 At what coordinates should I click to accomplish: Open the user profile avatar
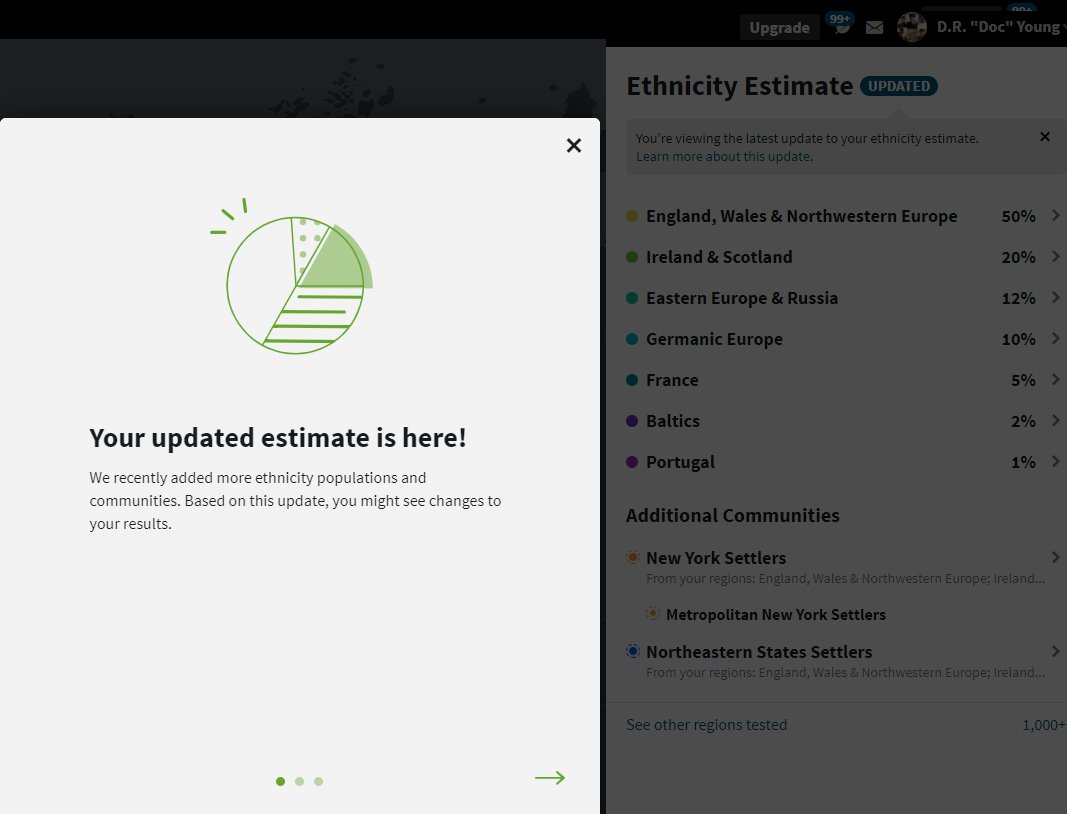click(x=912, y=27)
